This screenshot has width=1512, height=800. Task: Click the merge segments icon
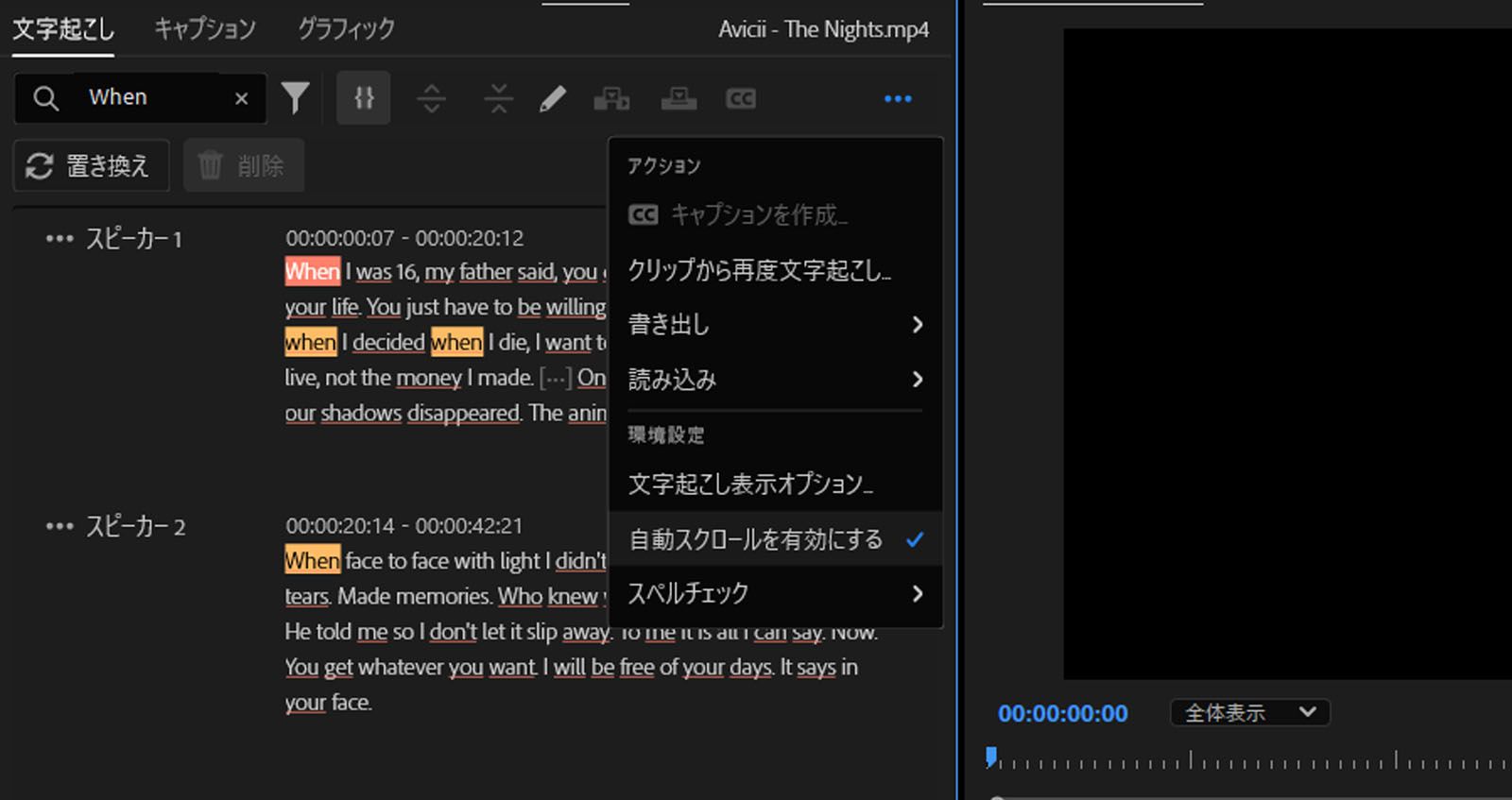499,98
